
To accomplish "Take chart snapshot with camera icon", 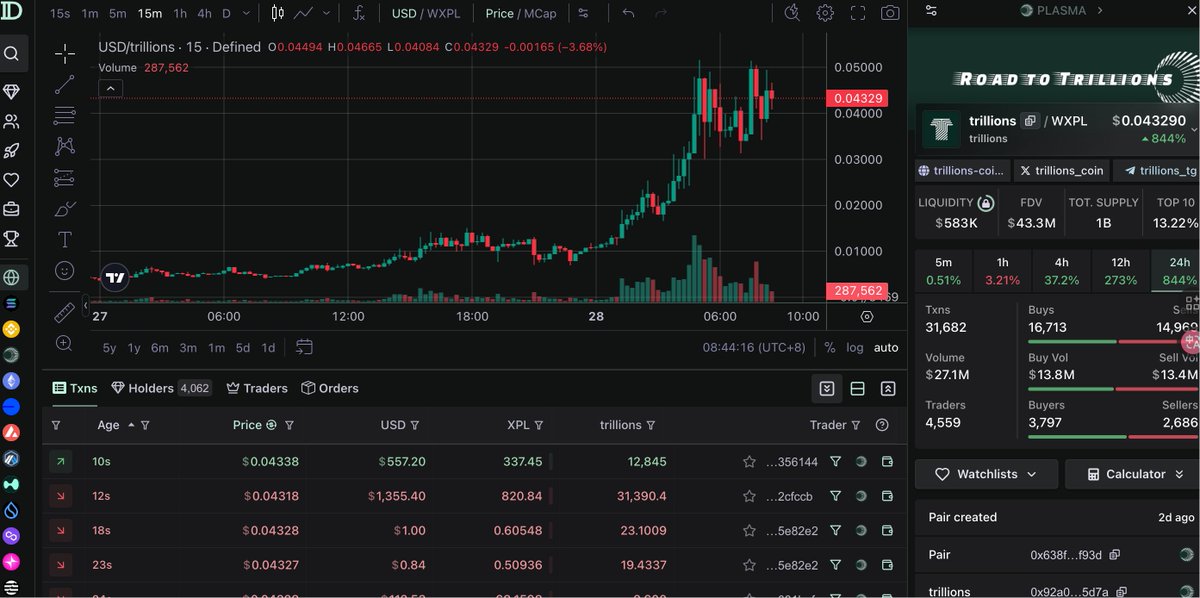I will tap(890, 13).
